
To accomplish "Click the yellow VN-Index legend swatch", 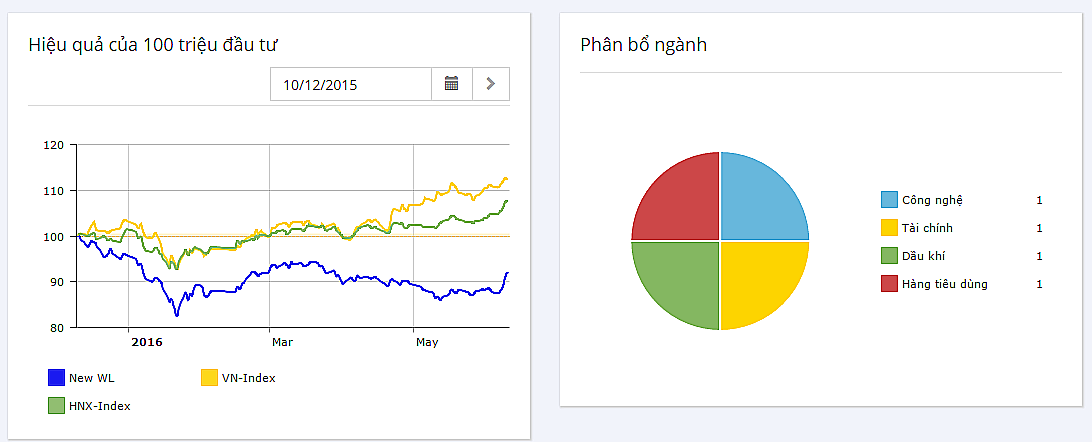I will tap(209, 378).
